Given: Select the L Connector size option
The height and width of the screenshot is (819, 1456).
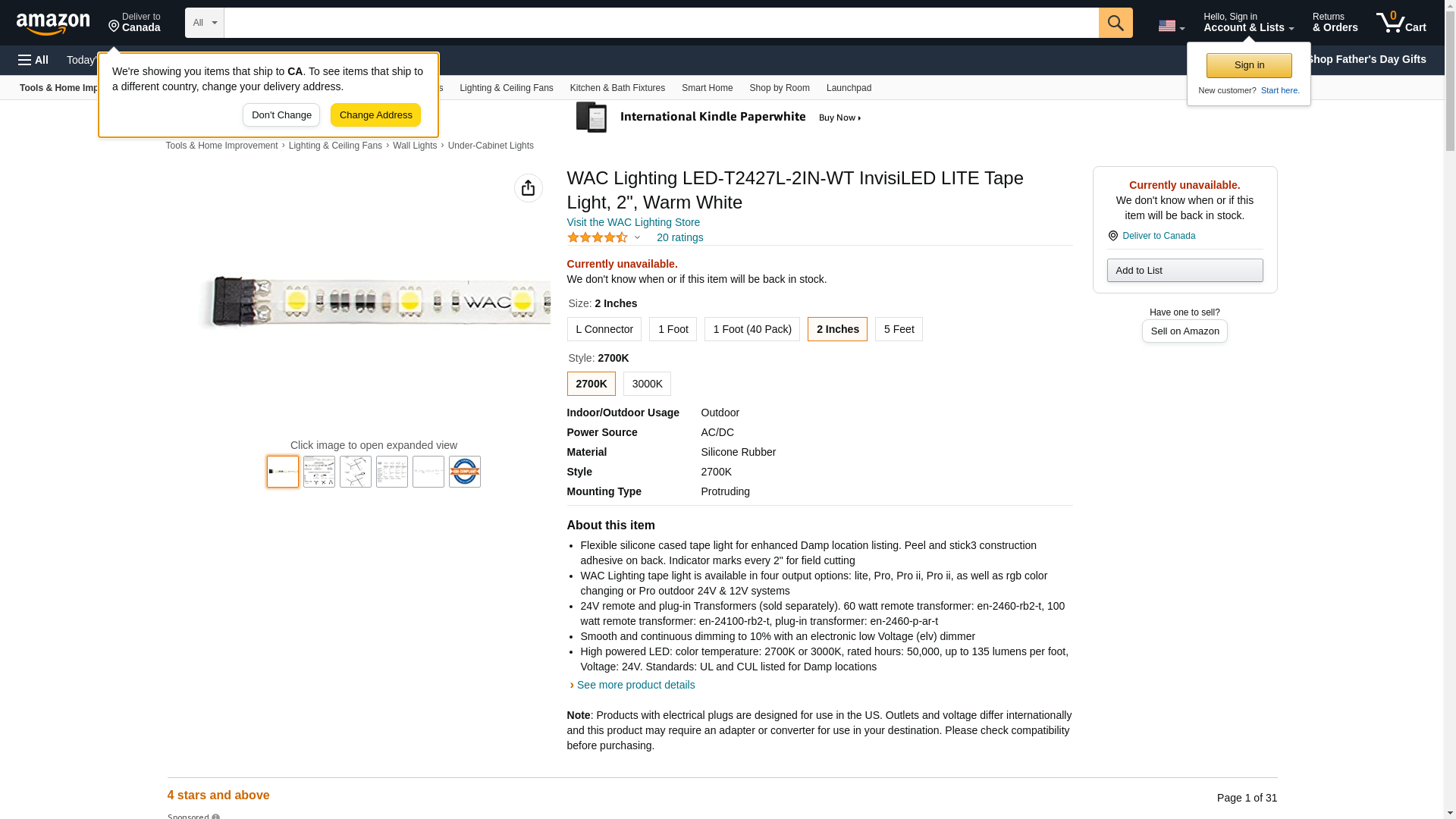Looking at the screenshot, I should [x=604, y=329].
